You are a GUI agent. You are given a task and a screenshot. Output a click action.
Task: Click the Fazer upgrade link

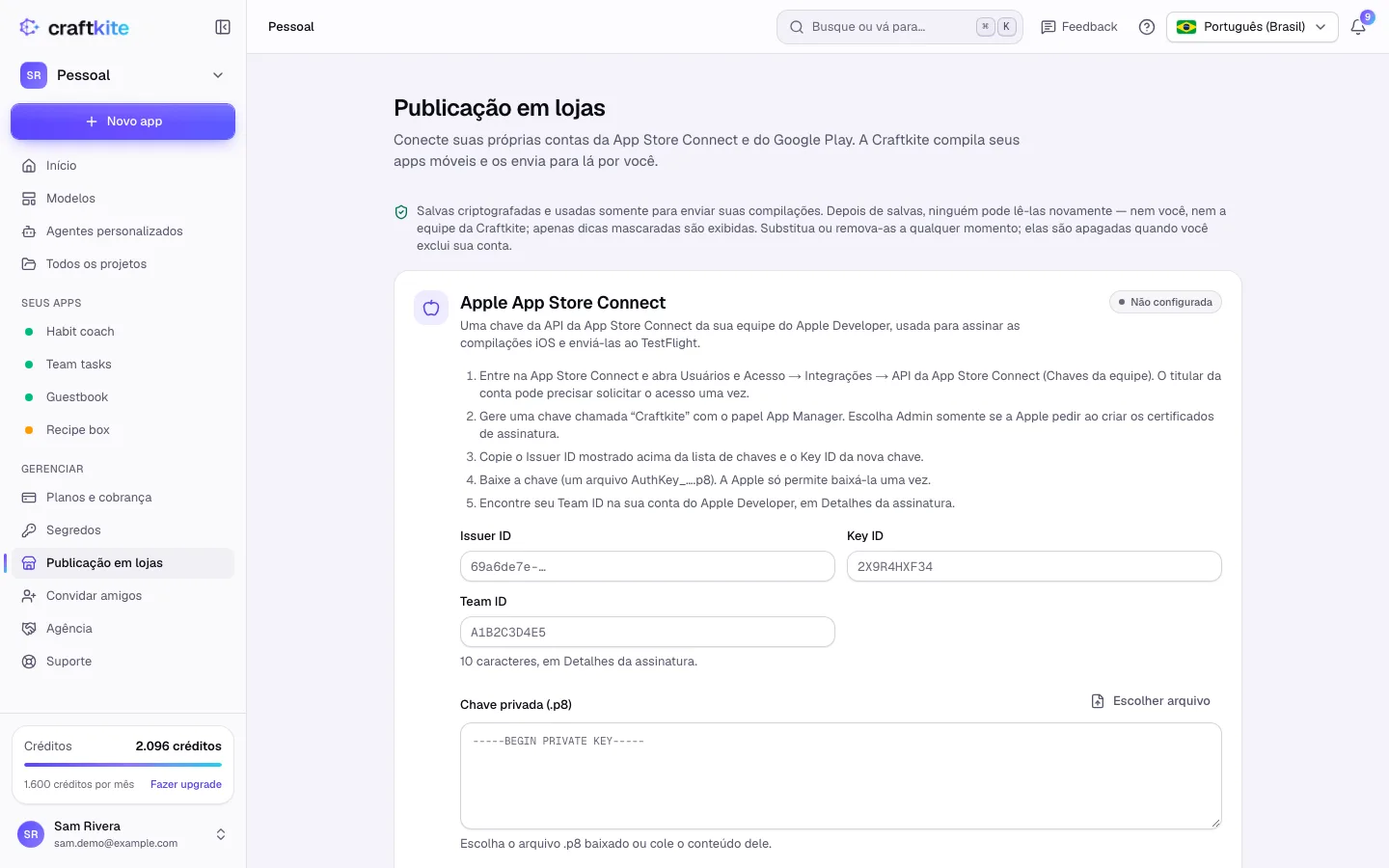[186, 784]
